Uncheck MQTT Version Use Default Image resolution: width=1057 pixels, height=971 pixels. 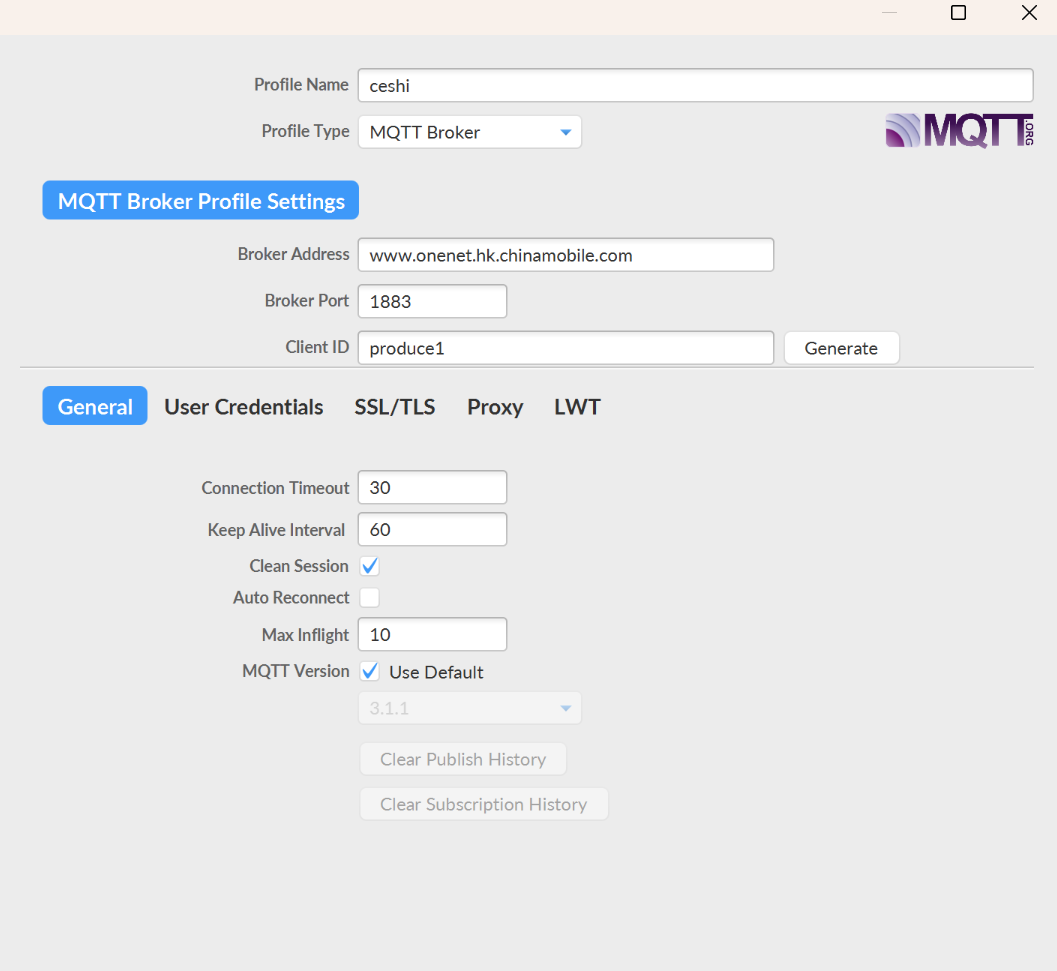point(369,672)
